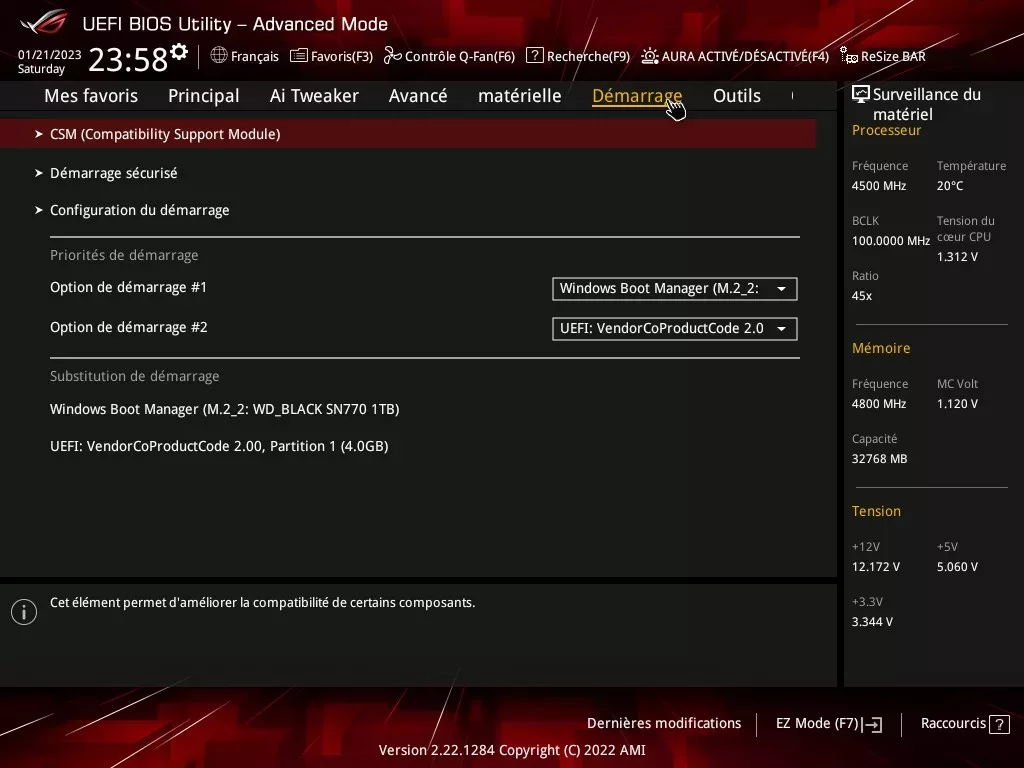The width and height of the screenshot is (1024, 768).
Task: Open Option de démarrage #2 dropdown
Action: (674, 328)
